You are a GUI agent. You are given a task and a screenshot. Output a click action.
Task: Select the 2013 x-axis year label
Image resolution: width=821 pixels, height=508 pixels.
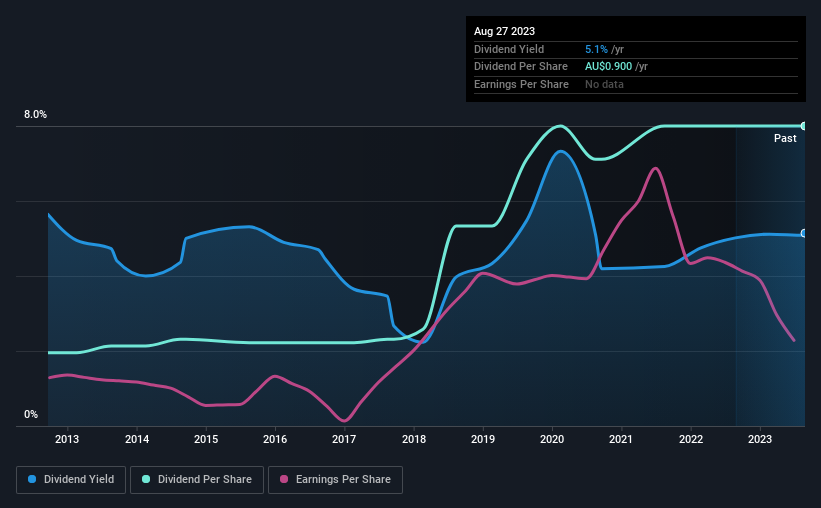click(x=67, y=439)
